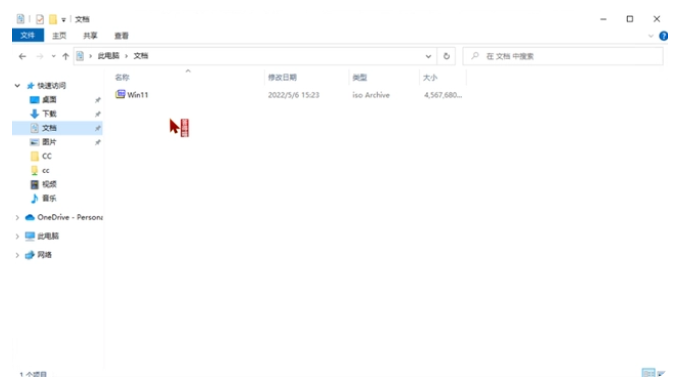
Task: Select 文档 in the navigation pane
Action: point(49,128)
